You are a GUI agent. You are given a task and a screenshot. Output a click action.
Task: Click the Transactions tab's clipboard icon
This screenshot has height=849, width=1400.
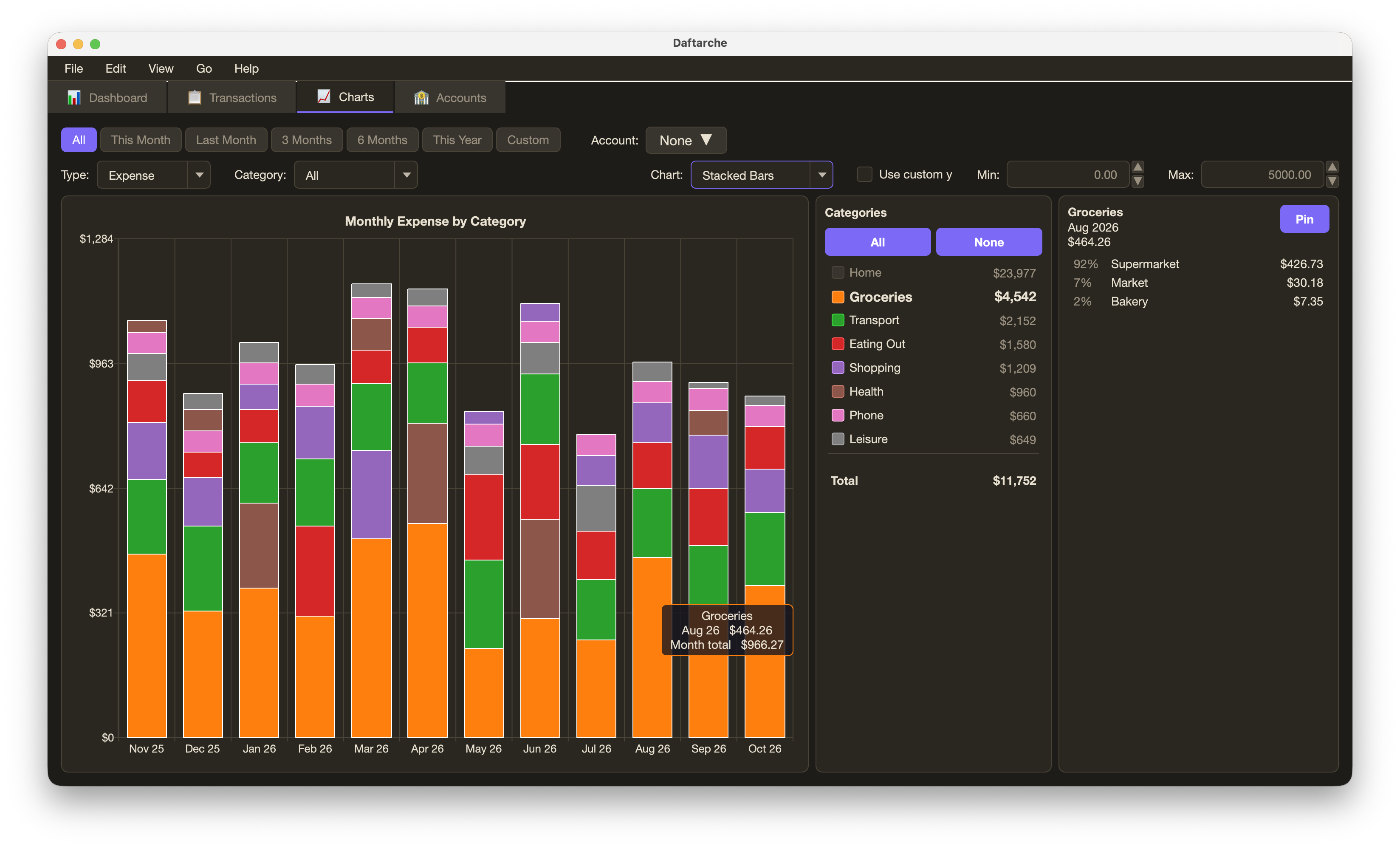tap(194, 98)
